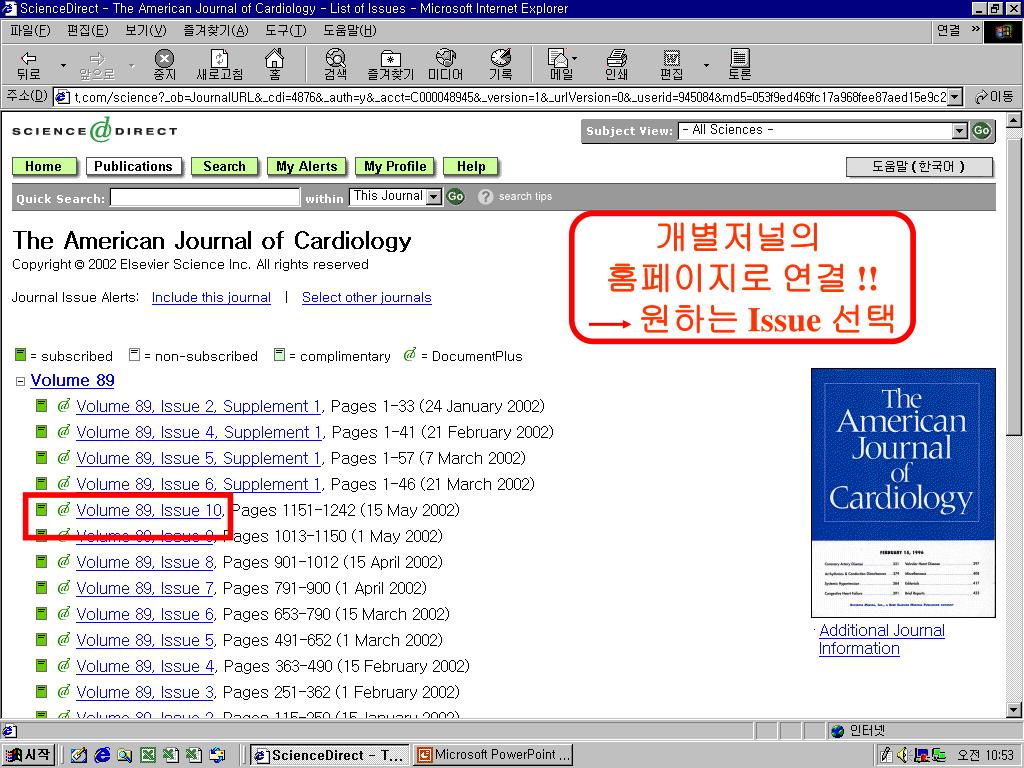Viewport: 1024px width, 768px height.
Task: Click the American Journal of Cardiology cover thumbnail
Action: [903, 493]
